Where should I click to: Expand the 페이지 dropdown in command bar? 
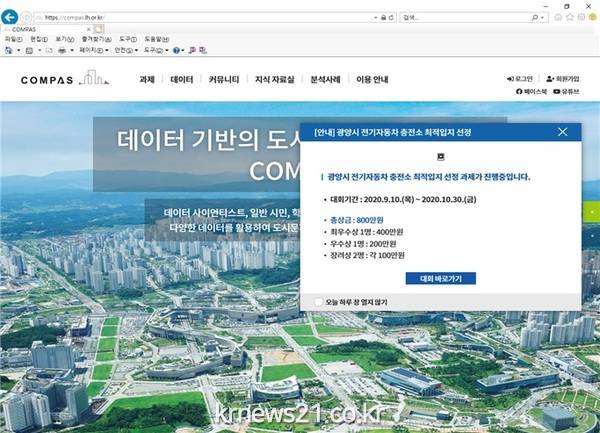pyautogui.click(x=93, y=49)
